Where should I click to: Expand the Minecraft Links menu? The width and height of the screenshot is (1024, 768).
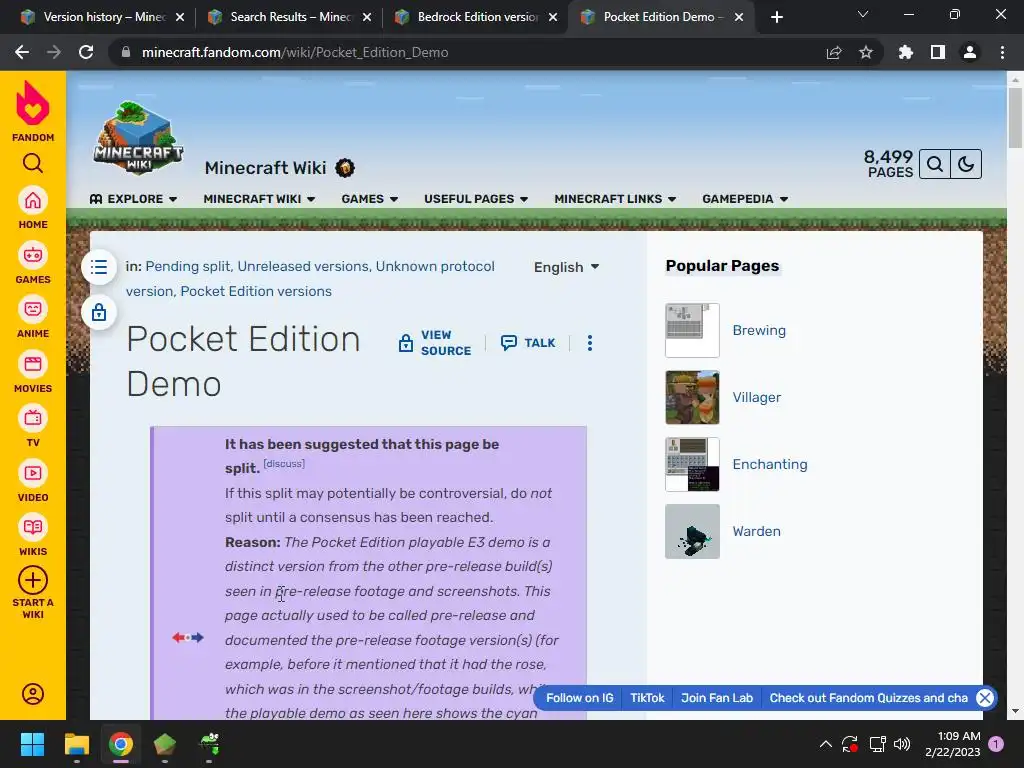[x=615, y=199]
